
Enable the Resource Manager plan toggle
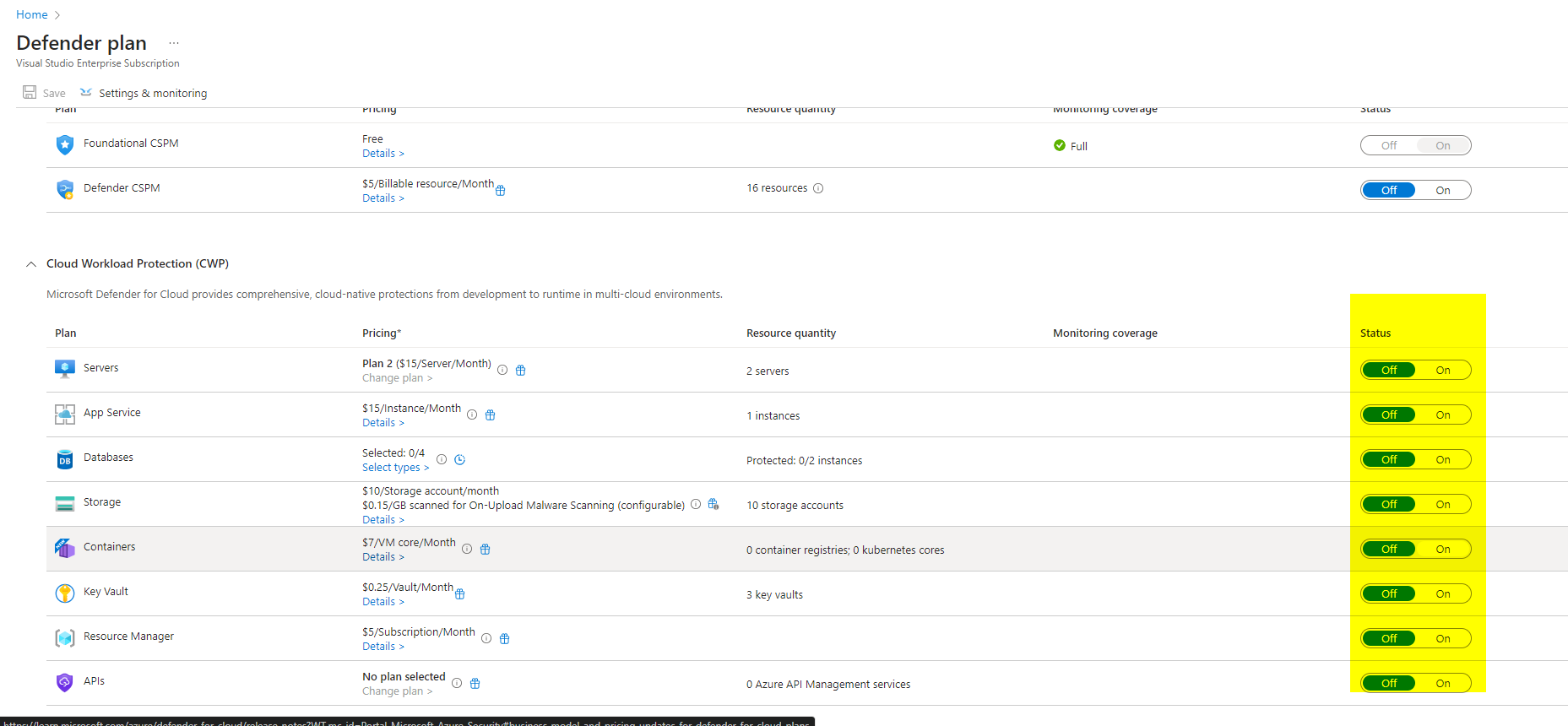point(1443,638)
